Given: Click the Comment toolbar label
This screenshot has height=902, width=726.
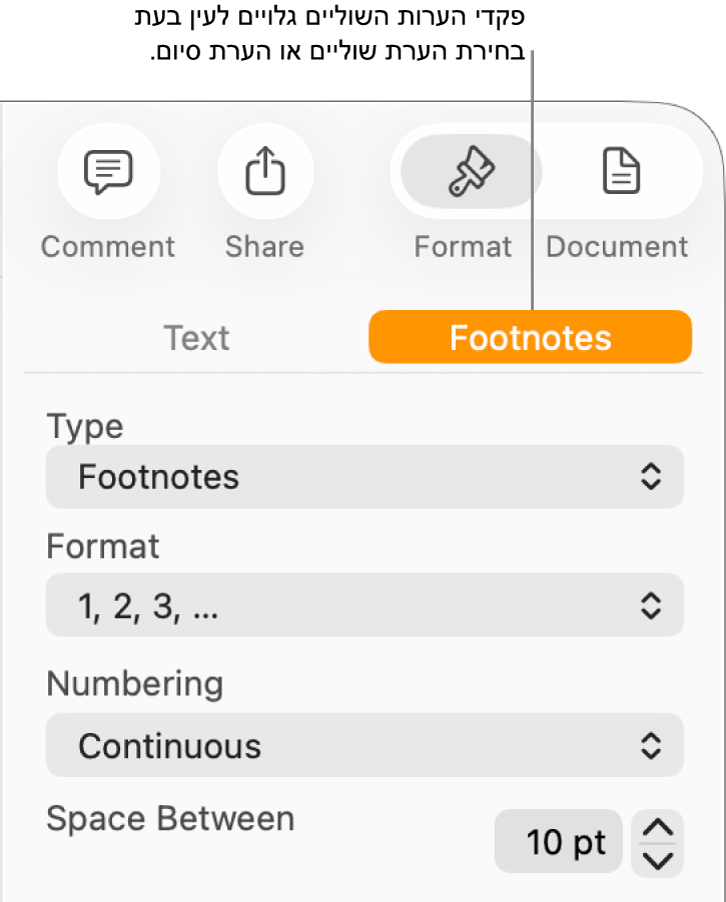Looking at the screenshot, I should [108, 246].
